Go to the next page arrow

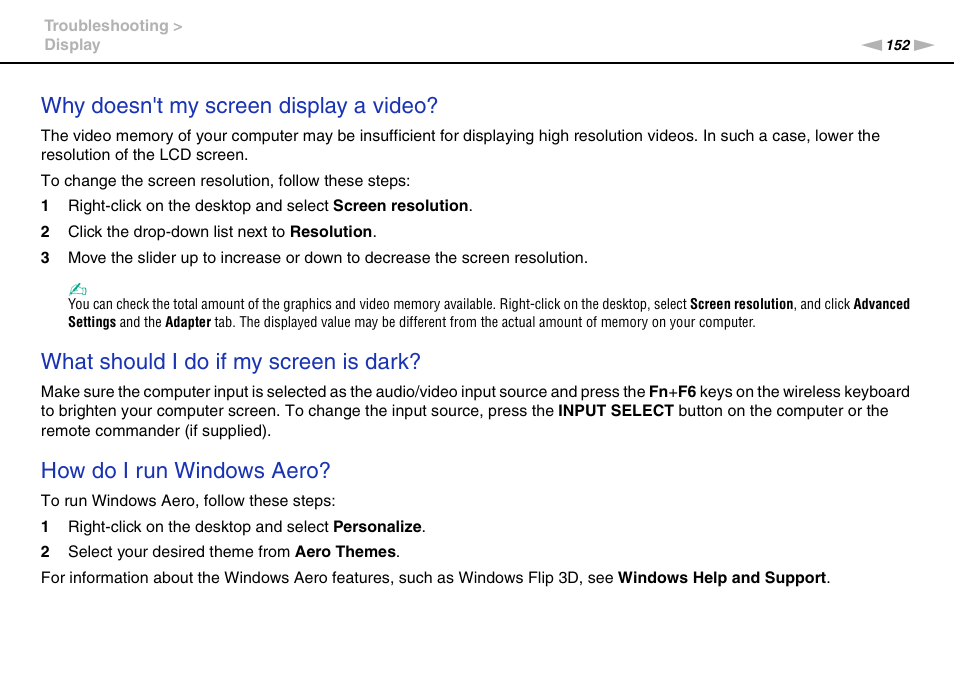[x=924, y=45]
